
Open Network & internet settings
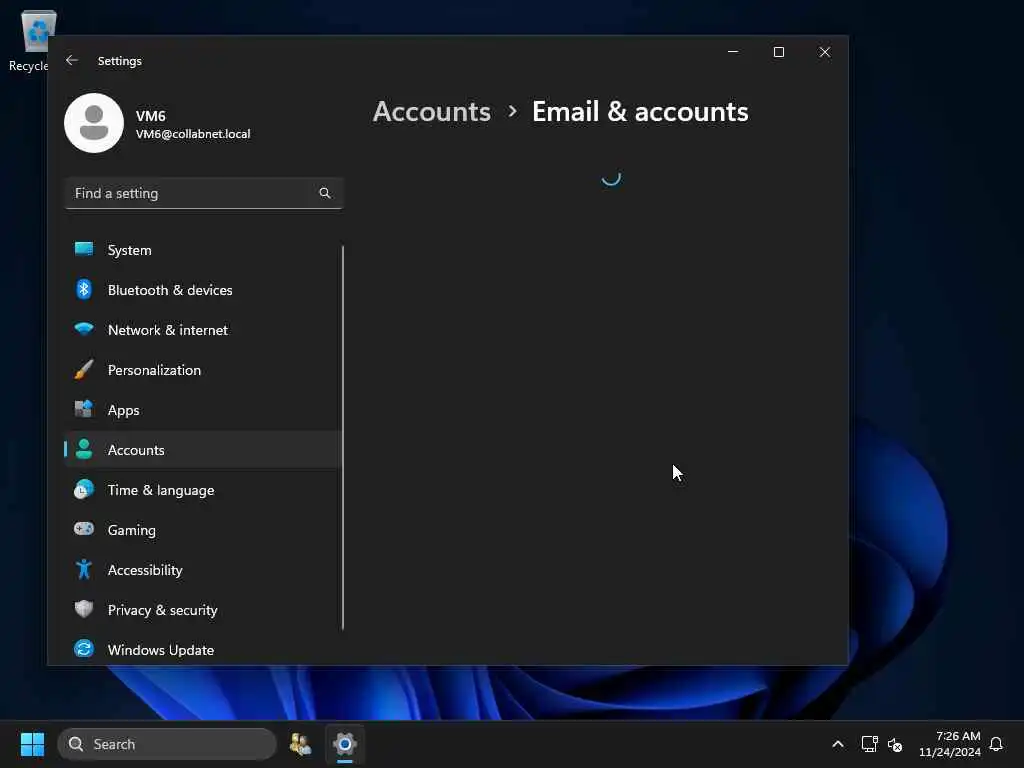(203, 330)
